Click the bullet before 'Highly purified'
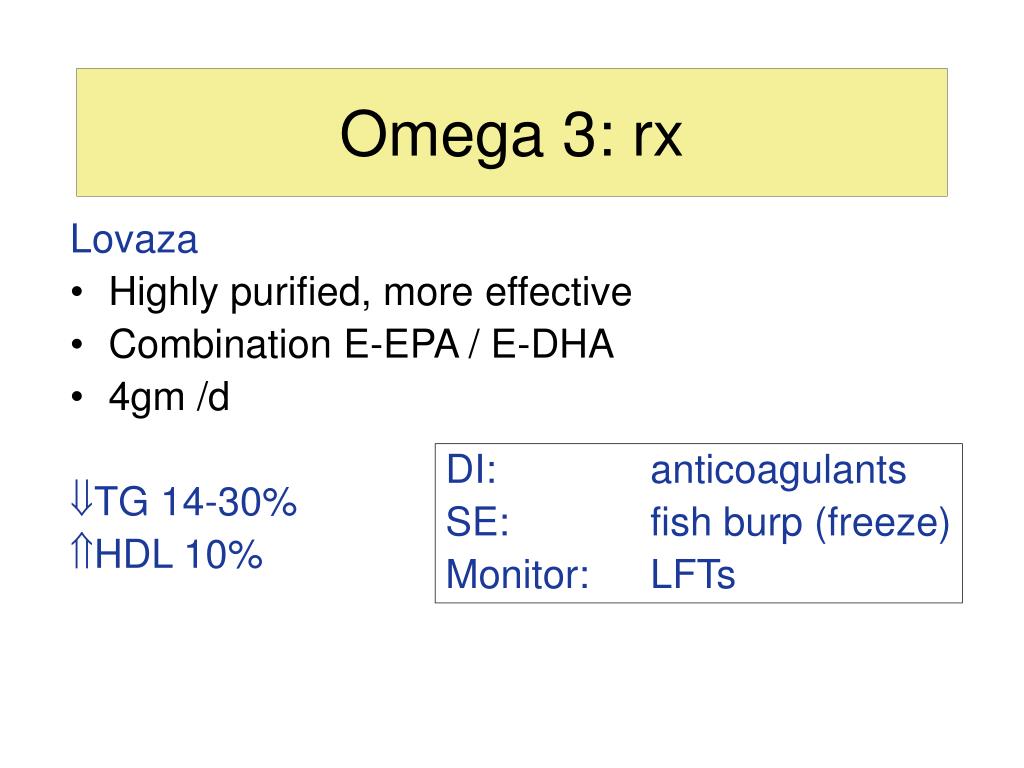 77,292
